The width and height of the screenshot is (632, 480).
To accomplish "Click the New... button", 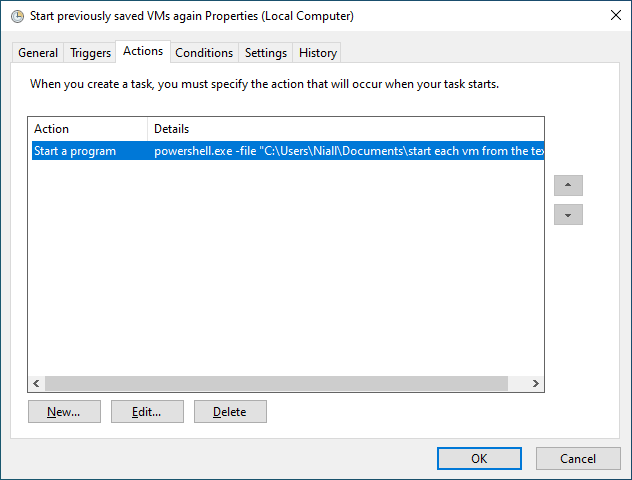I will [64, 411].
